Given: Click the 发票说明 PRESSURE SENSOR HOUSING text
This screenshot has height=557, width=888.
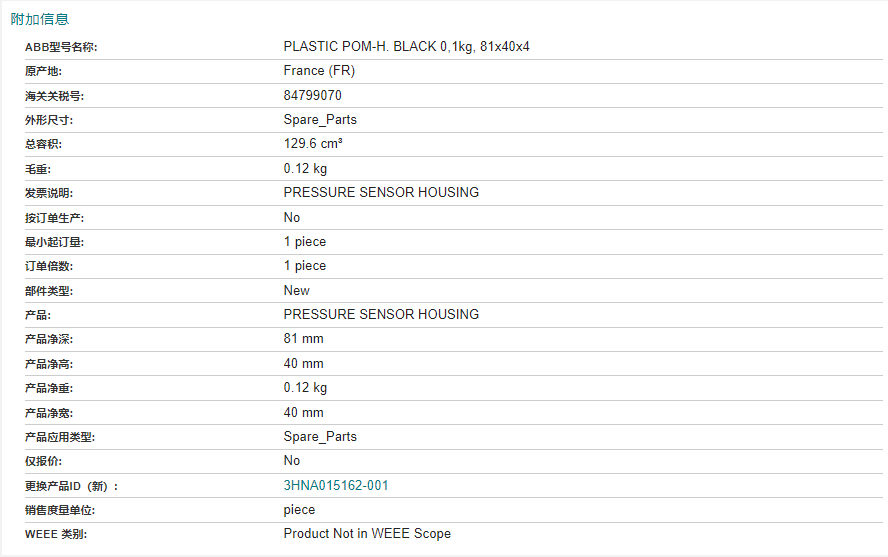Looking at the screenshot, I should [x=381, y=192].
